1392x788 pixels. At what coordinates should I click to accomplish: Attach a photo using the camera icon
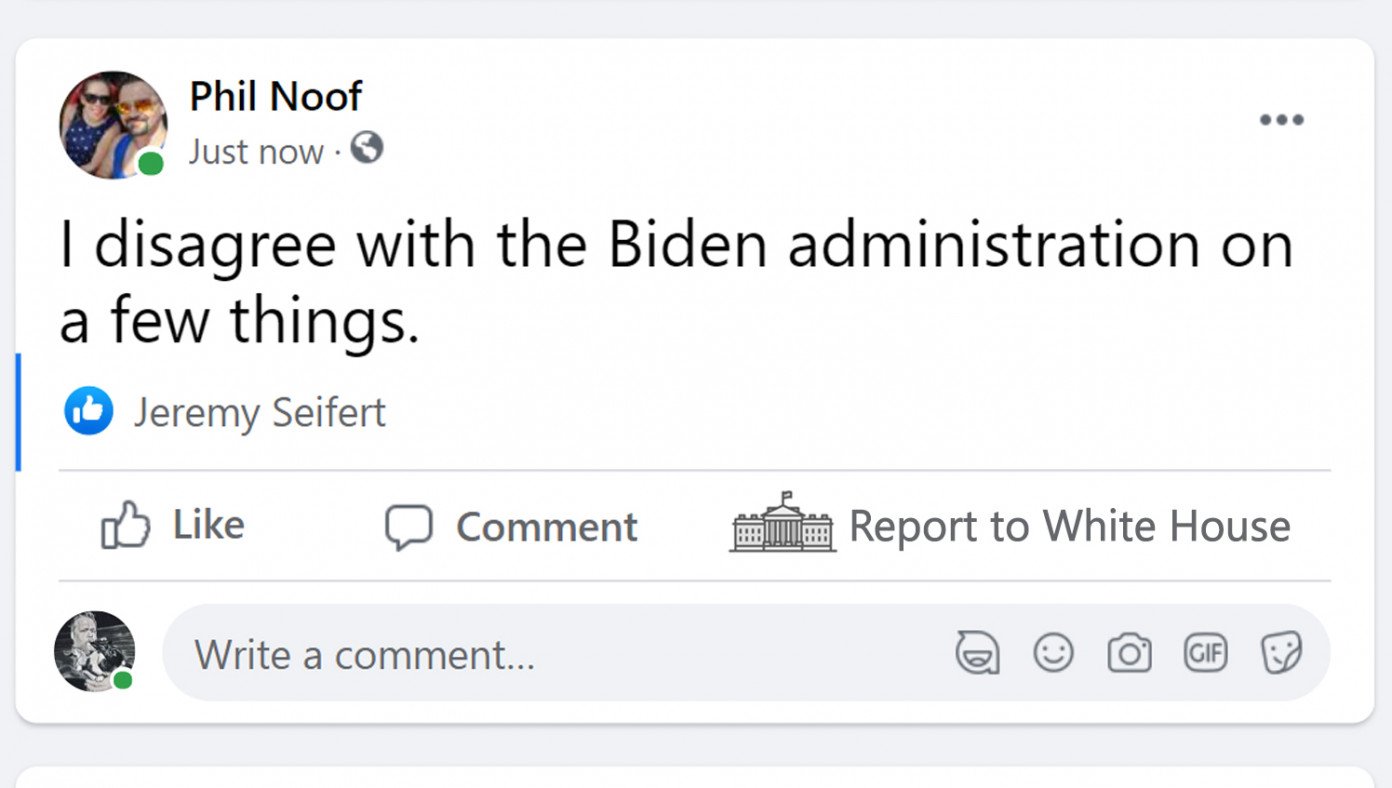[x=1129, y=654]
